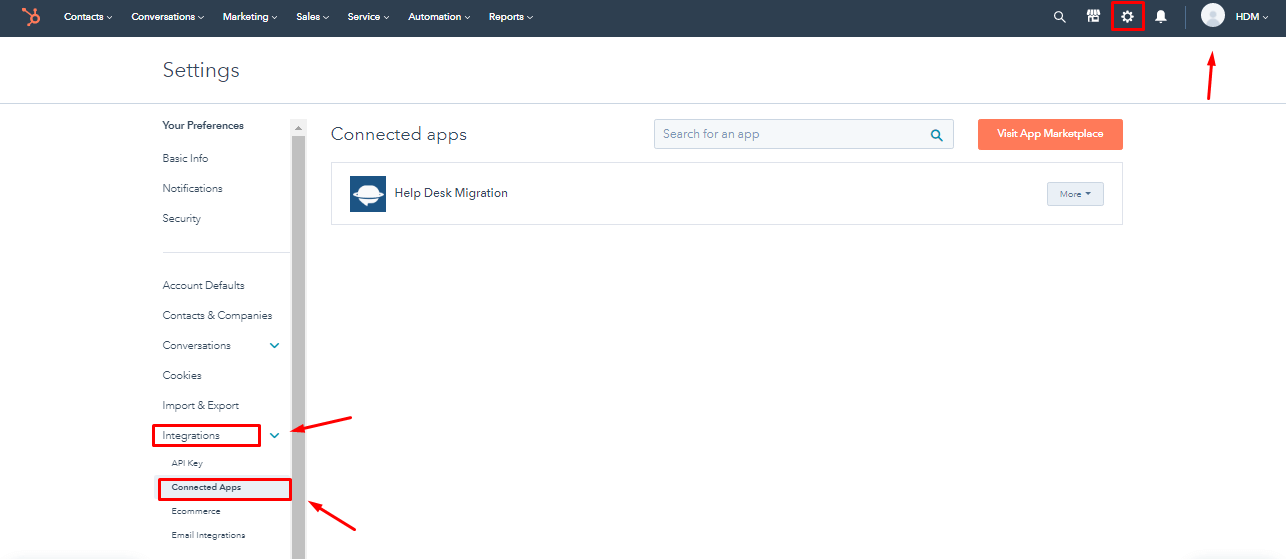Open the Automation menu
The image size is (1286, 559).
click(440, 17)
